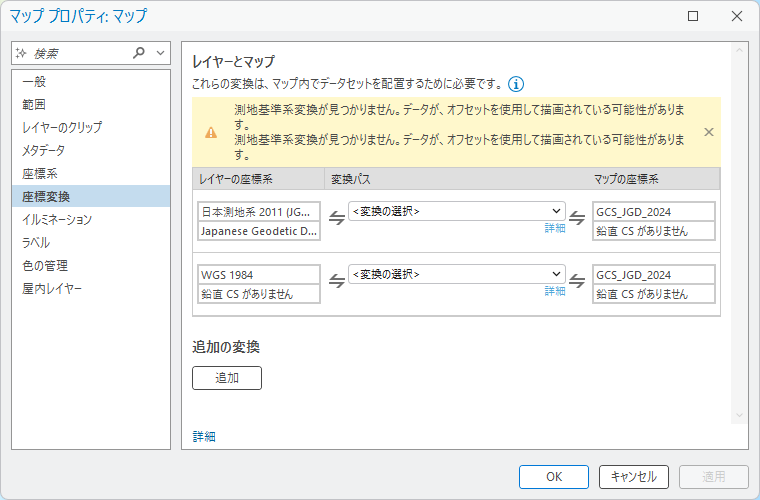Click the キャンセル button
Viewport: 760px width, 500px height.
pyautogui.click(x=633, y=477)
